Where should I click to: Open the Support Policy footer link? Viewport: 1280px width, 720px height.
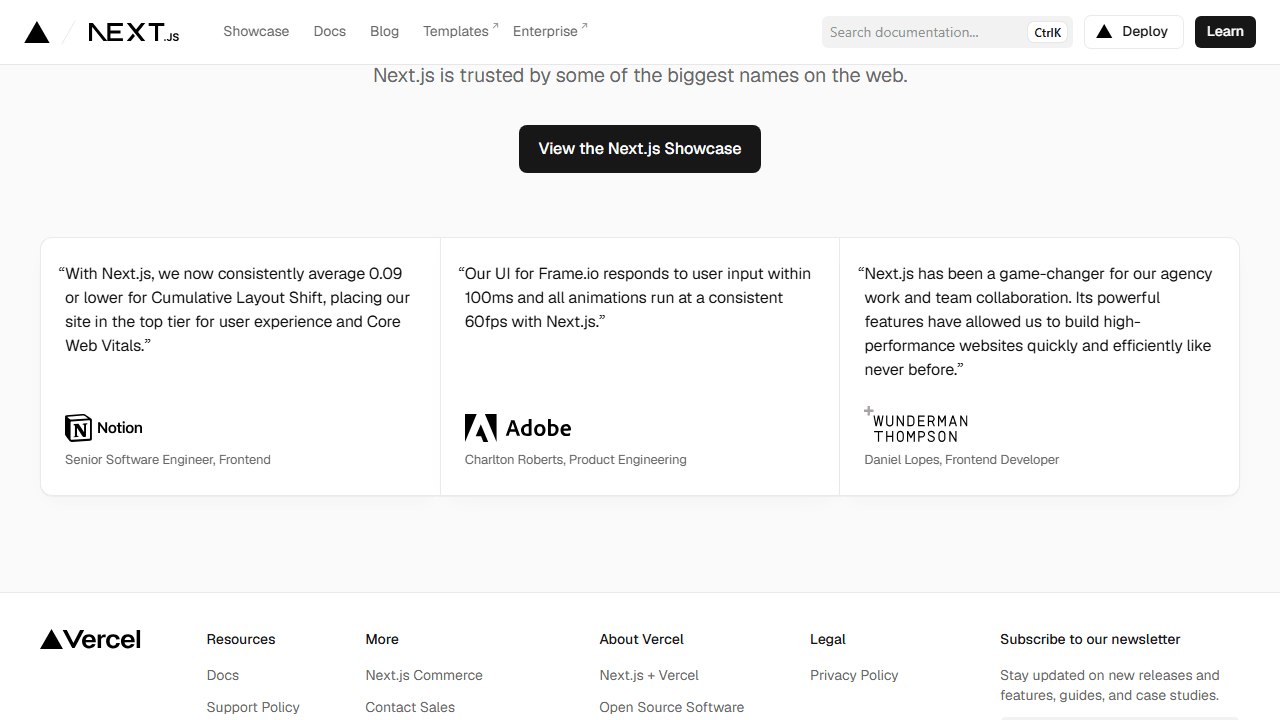[253, 707]
